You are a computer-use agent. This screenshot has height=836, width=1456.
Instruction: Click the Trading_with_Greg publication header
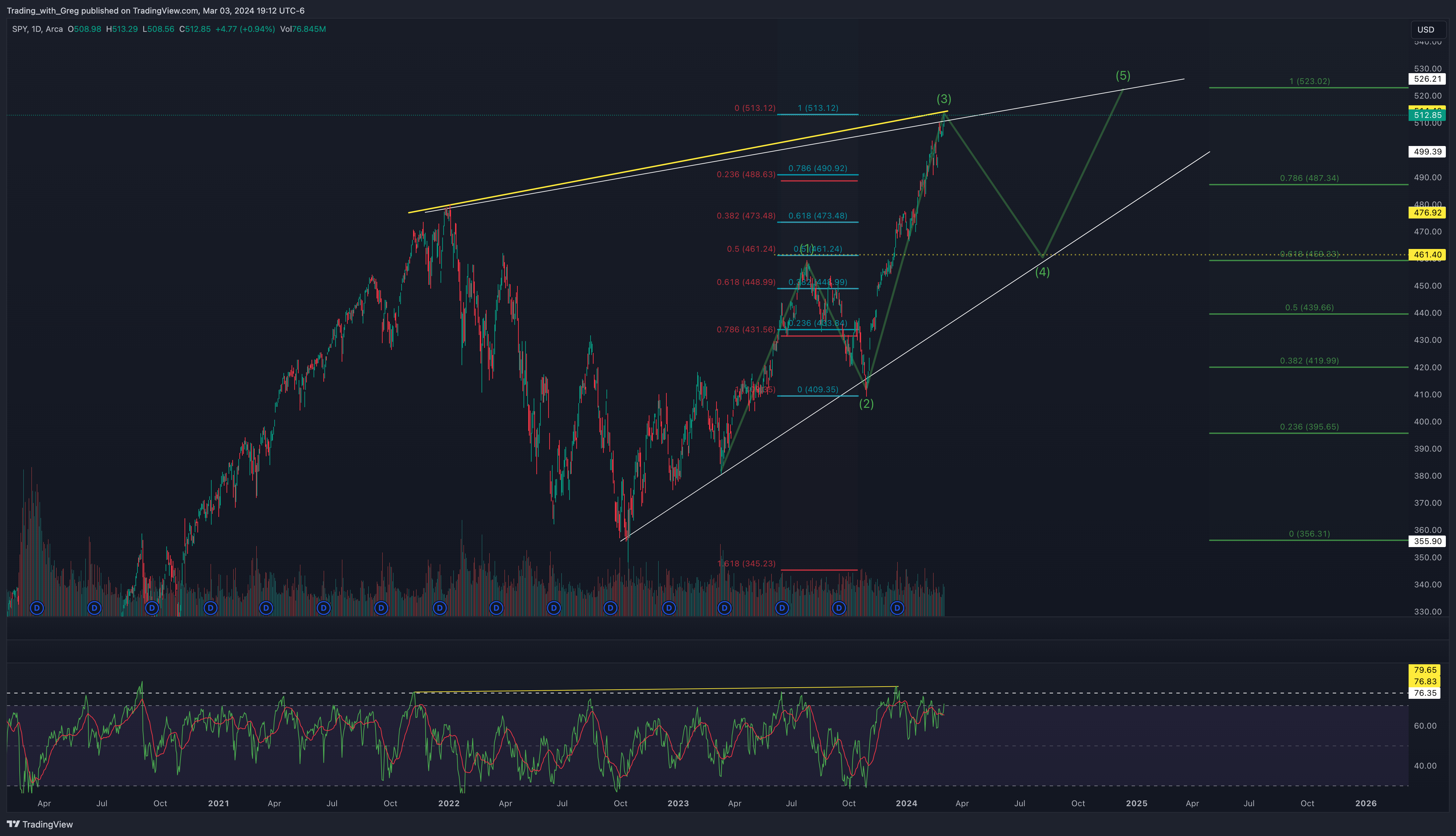(155, 11)
